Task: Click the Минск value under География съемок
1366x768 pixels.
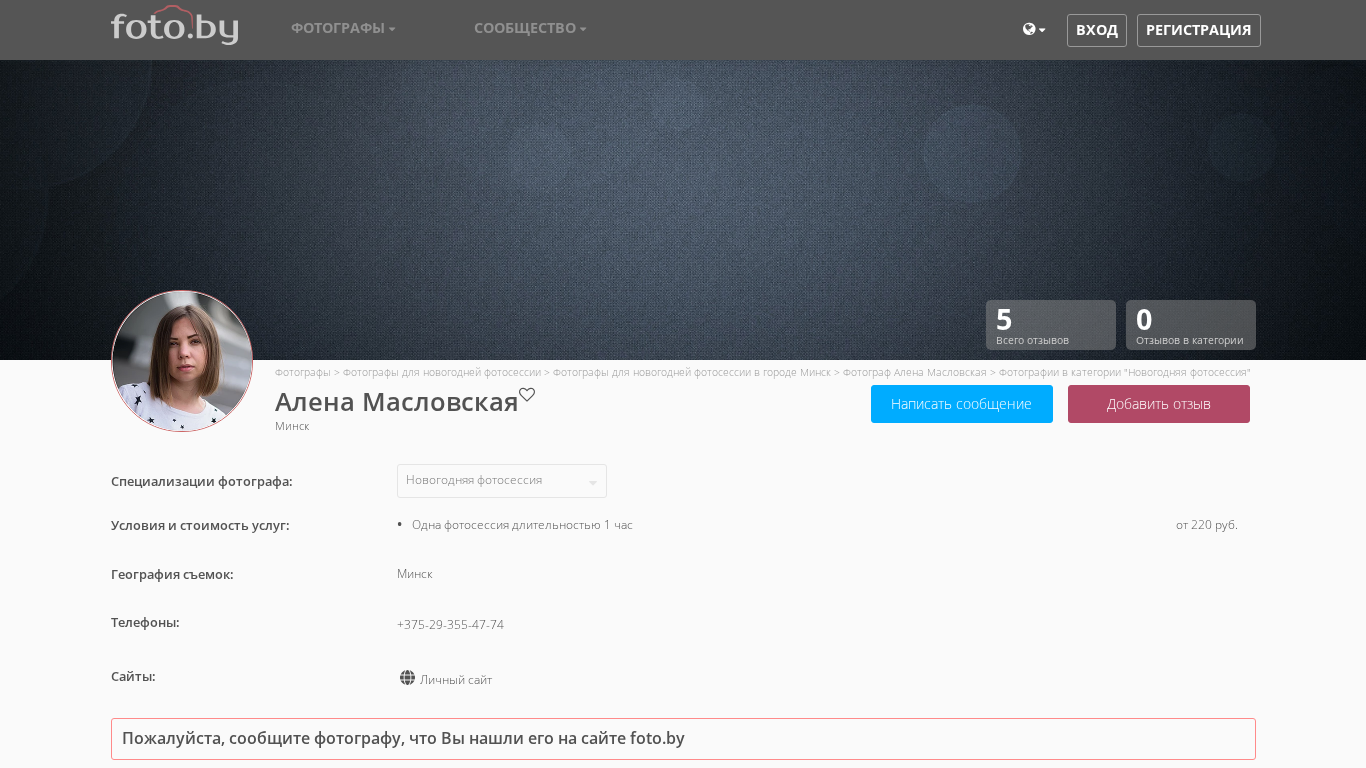Action: pyautogui.click(x=415, y=574)
